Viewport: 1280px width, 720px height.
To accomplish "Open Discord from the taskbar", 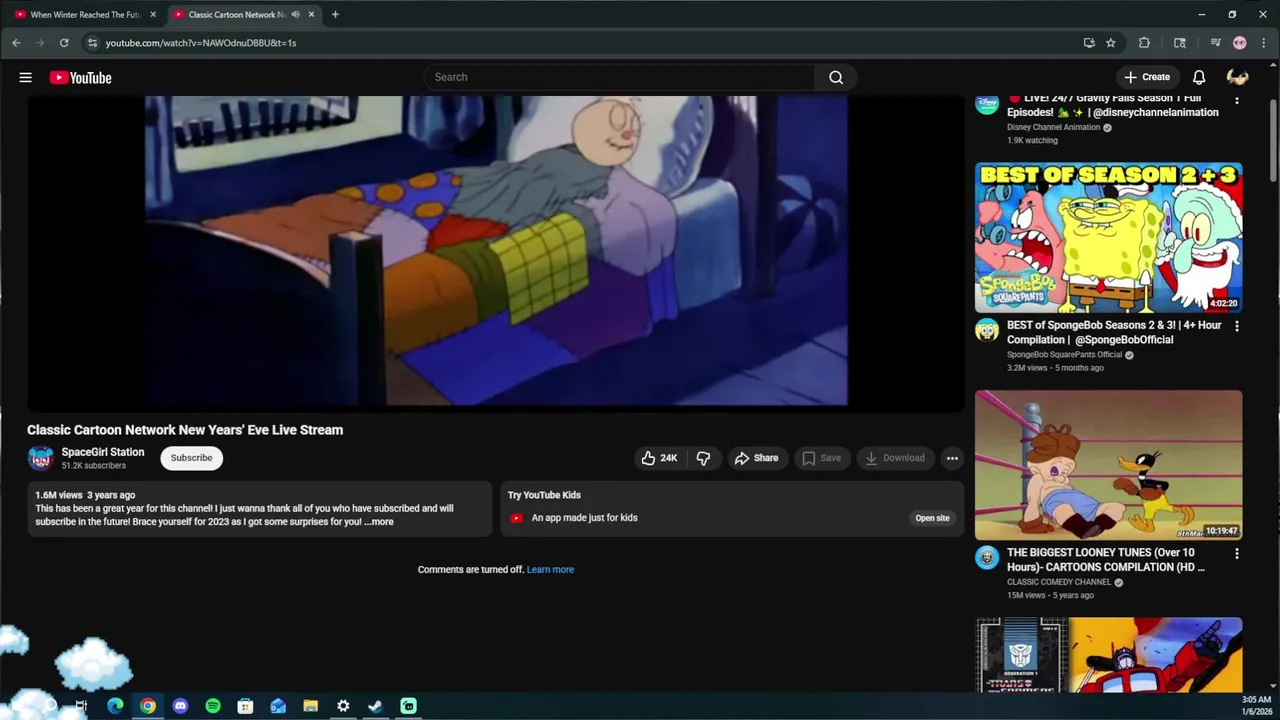I will pos(180,706).
